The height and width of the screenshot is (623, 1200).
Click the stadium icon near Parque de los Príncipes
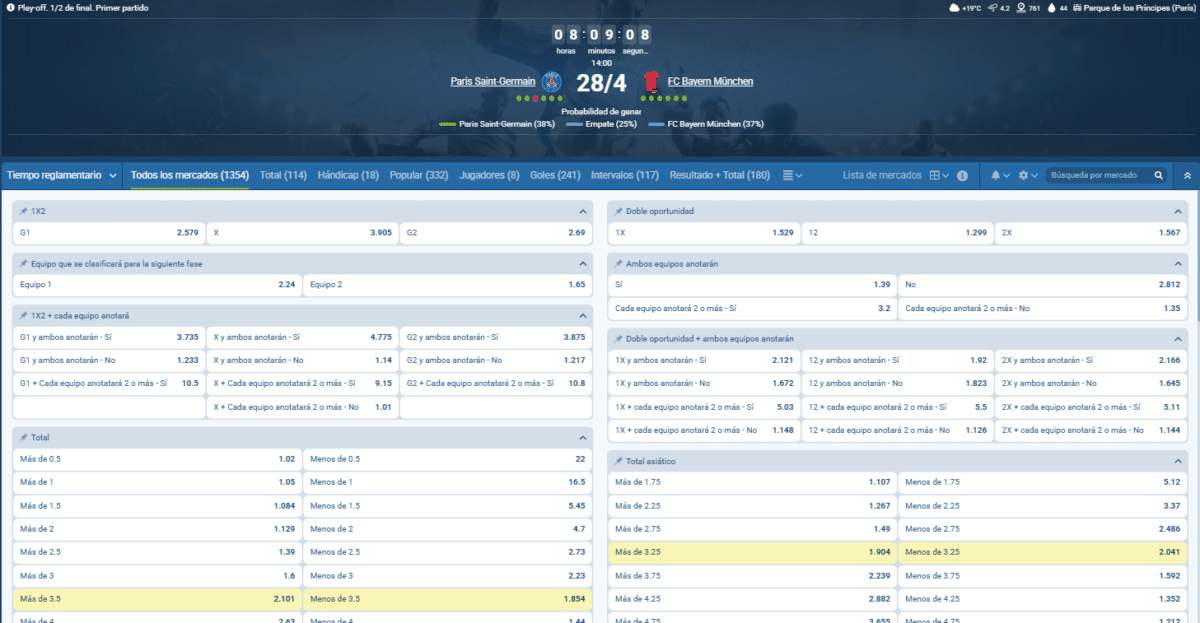click(x=1077, y=7)
